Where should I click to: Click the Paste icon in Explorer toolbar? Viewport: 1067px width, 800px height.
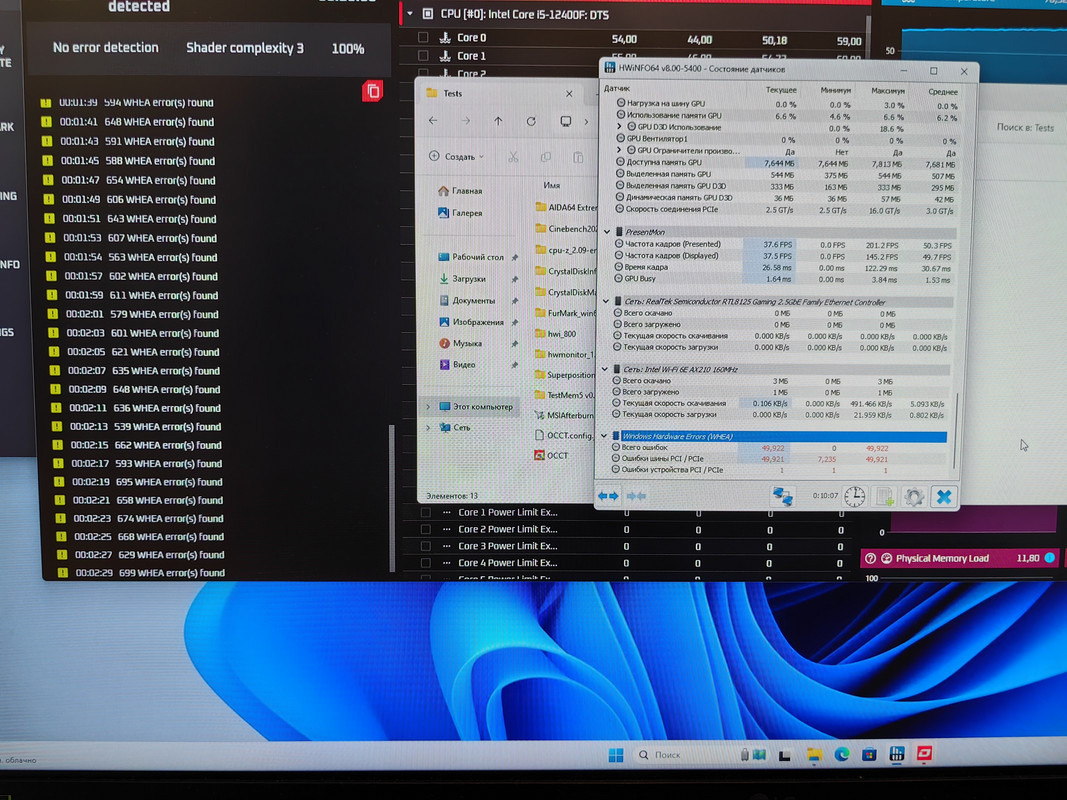click(x=578, y=158)
